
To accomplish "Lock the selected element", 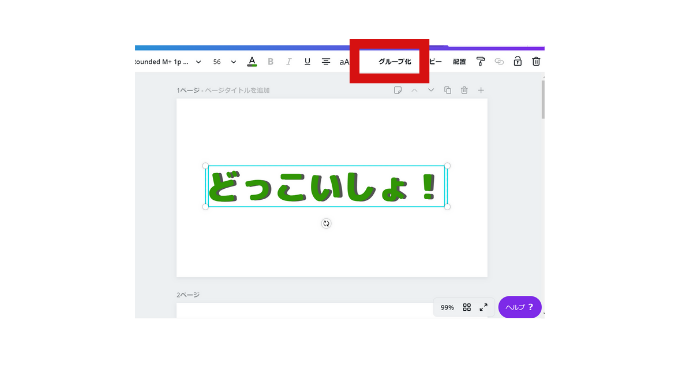I will (x=517, y=61).
